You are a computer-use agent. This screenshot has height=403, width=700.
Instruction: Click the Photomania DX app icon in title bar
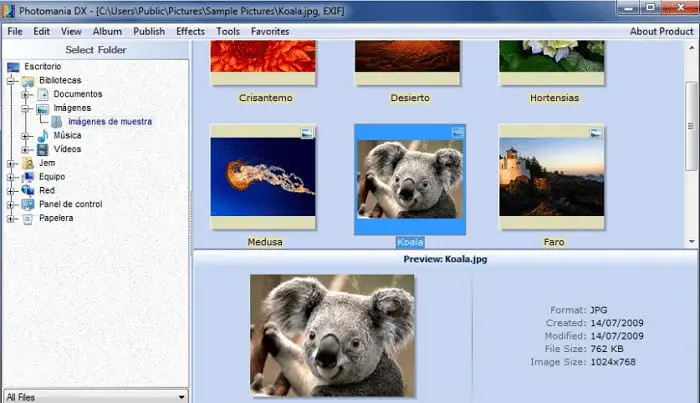coord(8,11)
